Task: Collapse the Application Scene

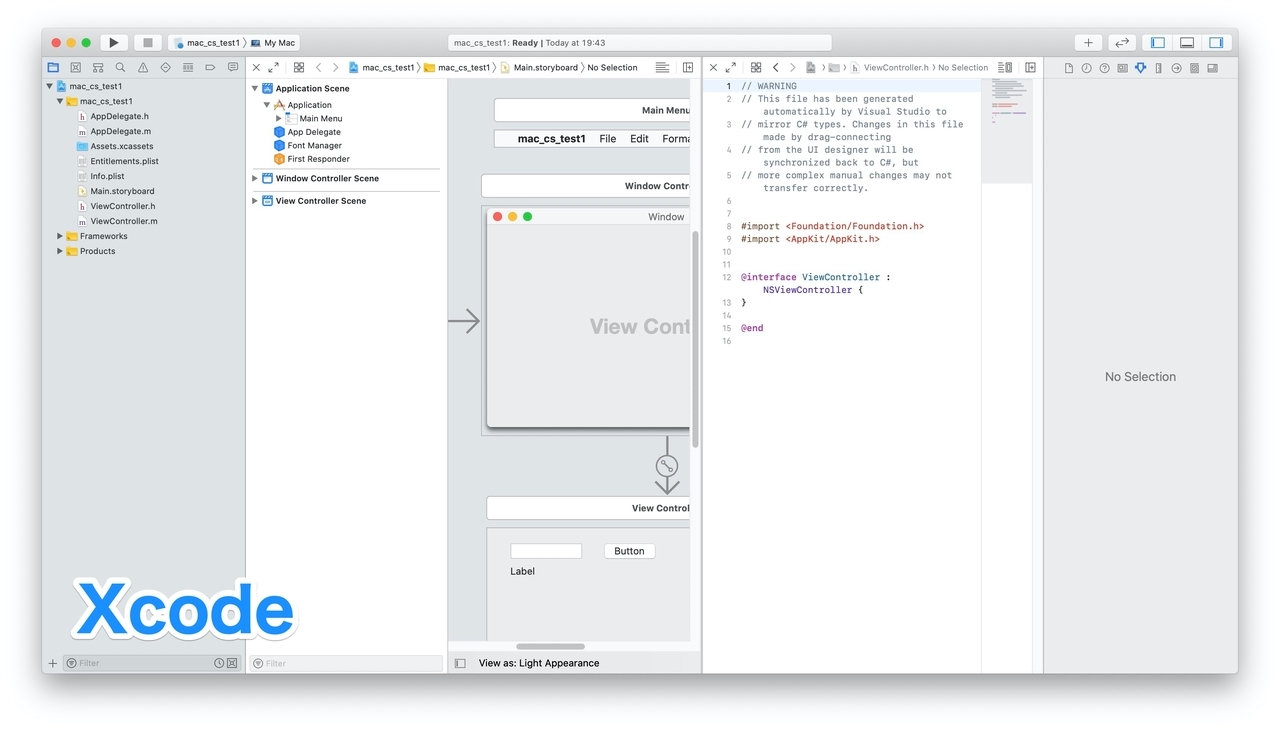Action: pos(254,88)
